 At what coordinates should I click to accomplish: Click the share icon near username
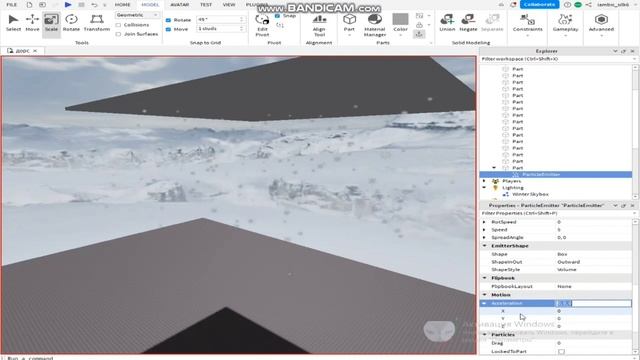point(588,4)
